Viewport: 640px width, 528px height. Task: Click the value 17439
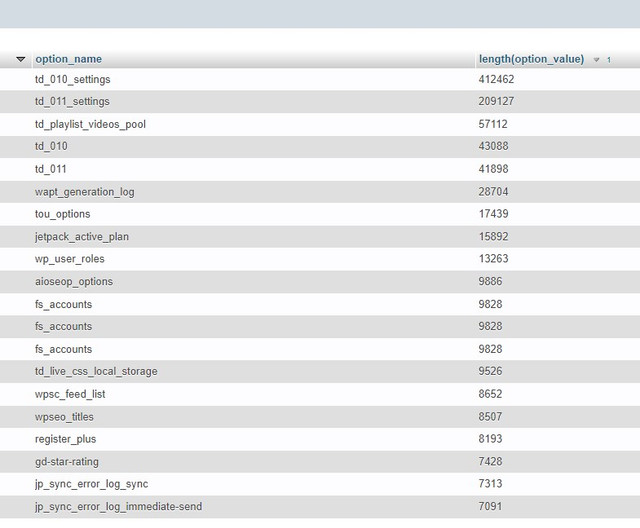pyautogui.click(x=493, y=214)
